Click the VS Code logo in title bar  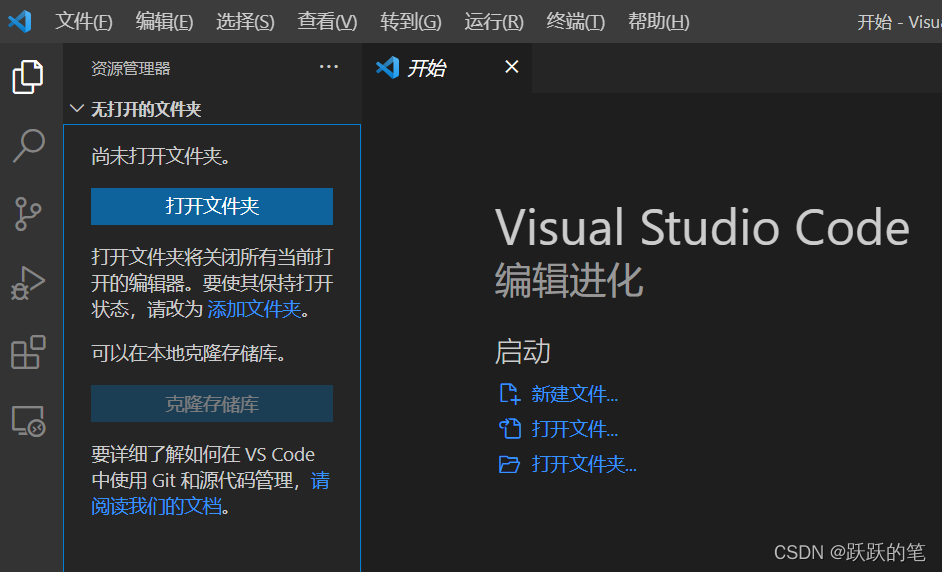click(20, 22)
